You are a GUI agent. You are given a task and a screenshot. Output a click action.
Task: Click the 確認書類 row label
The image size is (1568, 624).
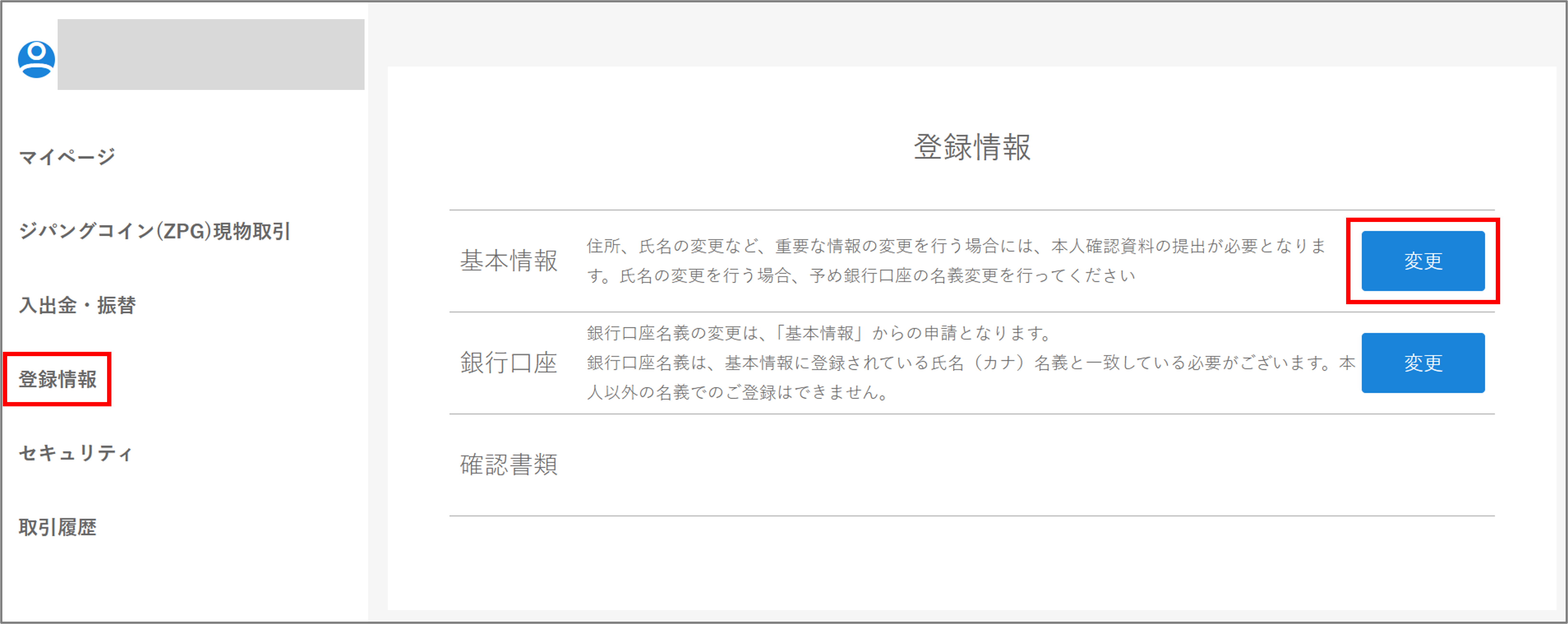[509, 464]
